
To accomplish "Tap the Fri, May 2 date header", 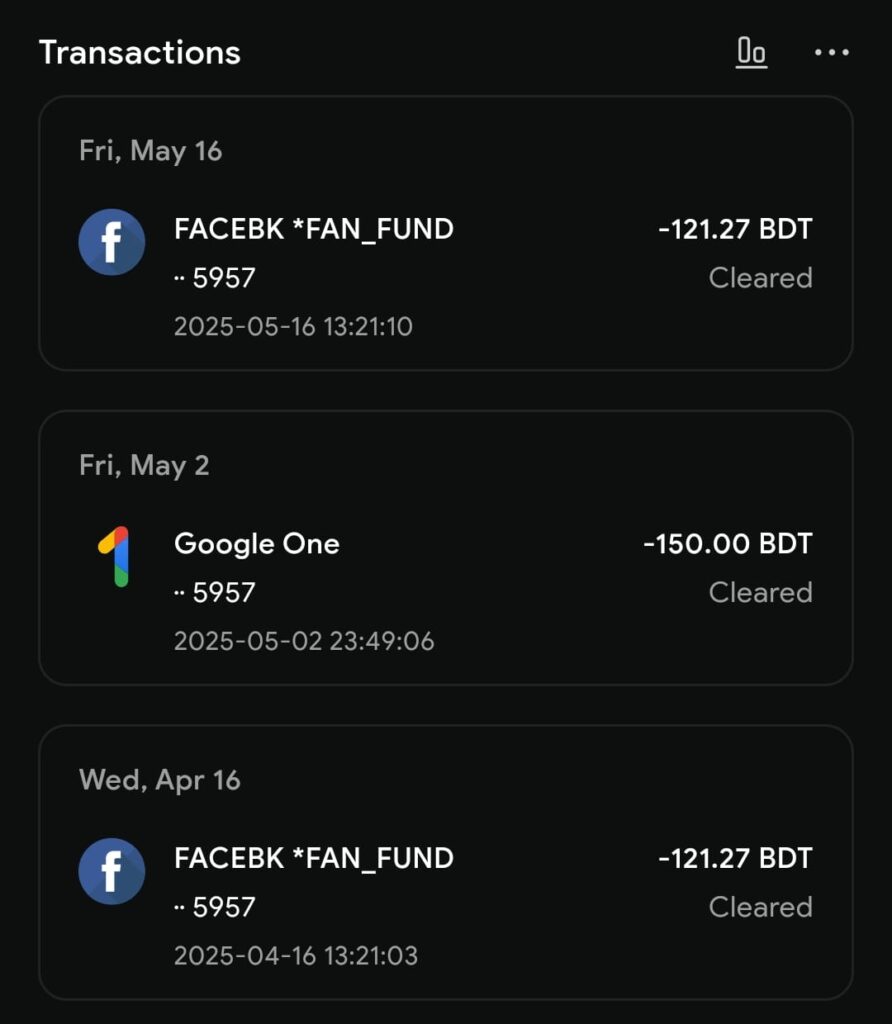I will coord(144,466).
